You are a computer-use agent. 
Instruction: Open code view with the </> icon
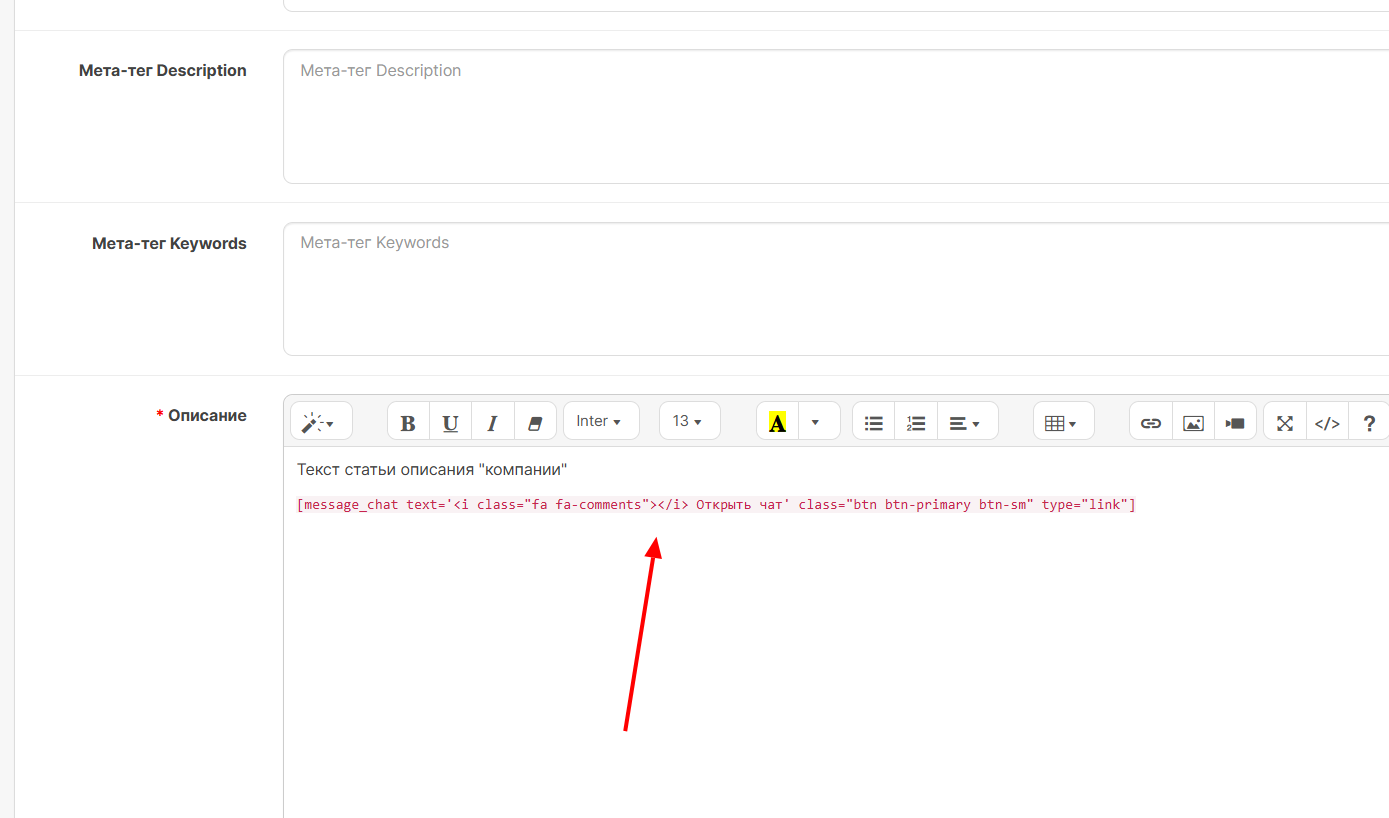tap(1327, 422)
